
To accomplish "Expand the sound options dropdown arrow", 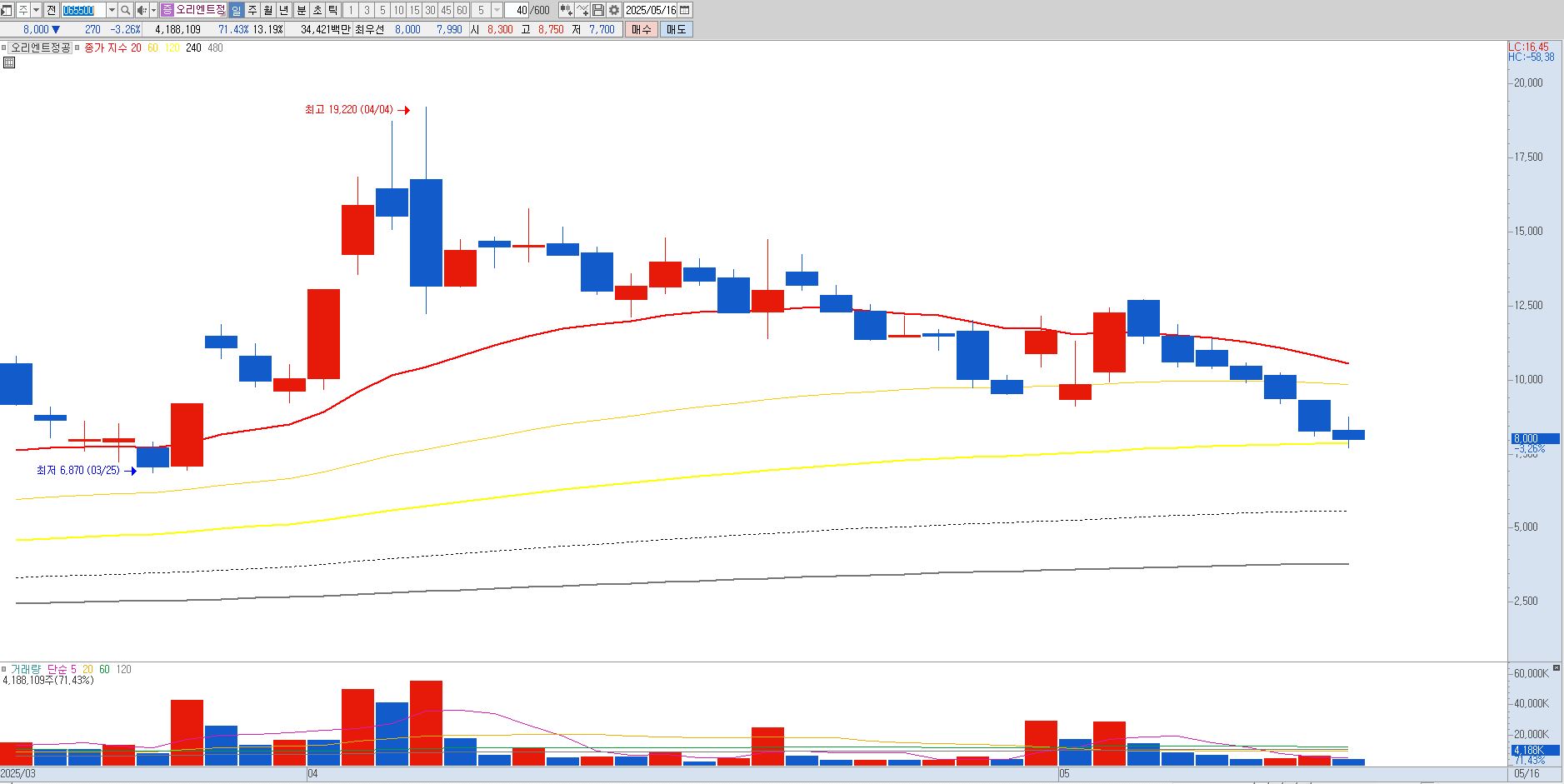I will click(153, 10).
